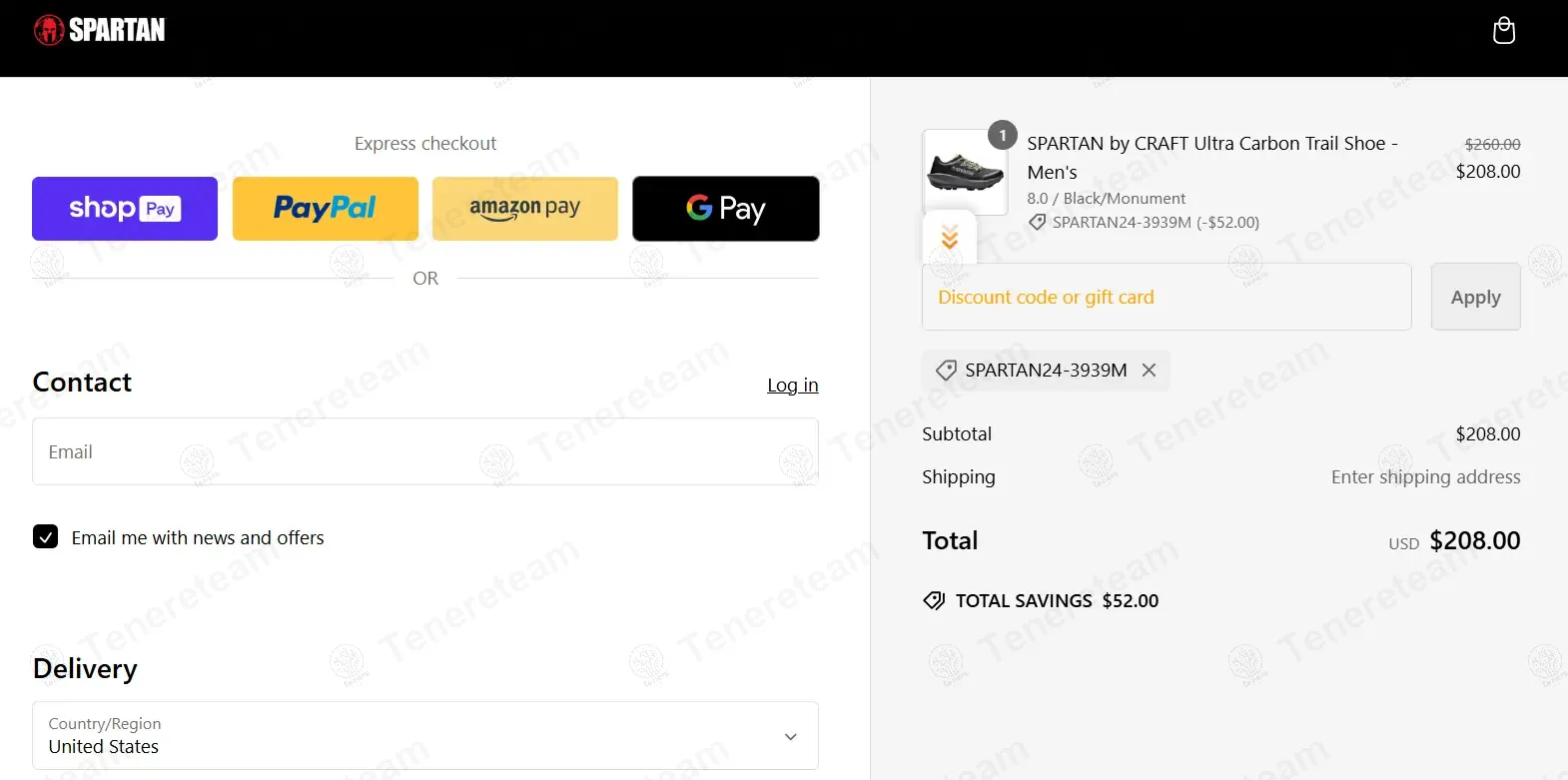1568x780 pixels.
Task: Pay with Shop Pay express button
Action: (125, 209)
